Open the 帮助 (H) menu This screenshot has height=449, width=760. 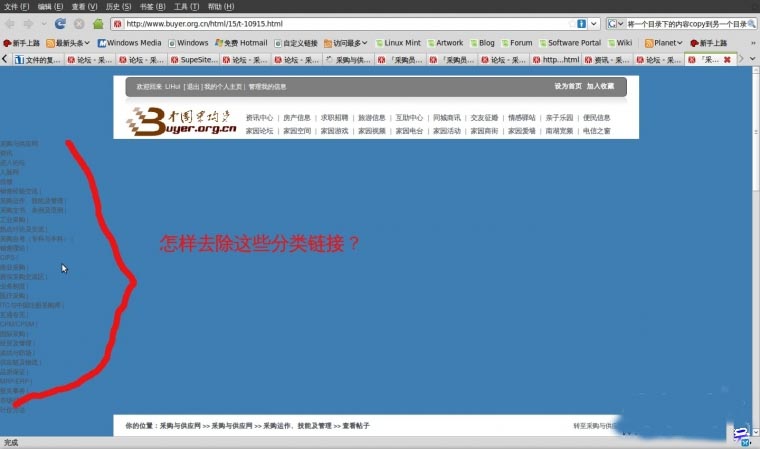coord(221,7)
